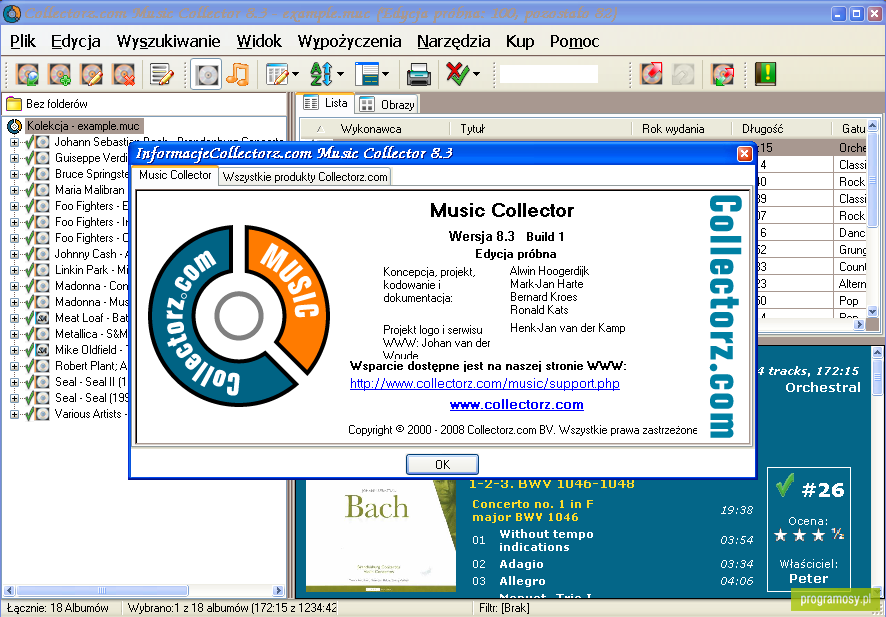Click the Kolekcja example.muc collection icon
This screenshot has height=617, width=886.
(x=14, y=126)
